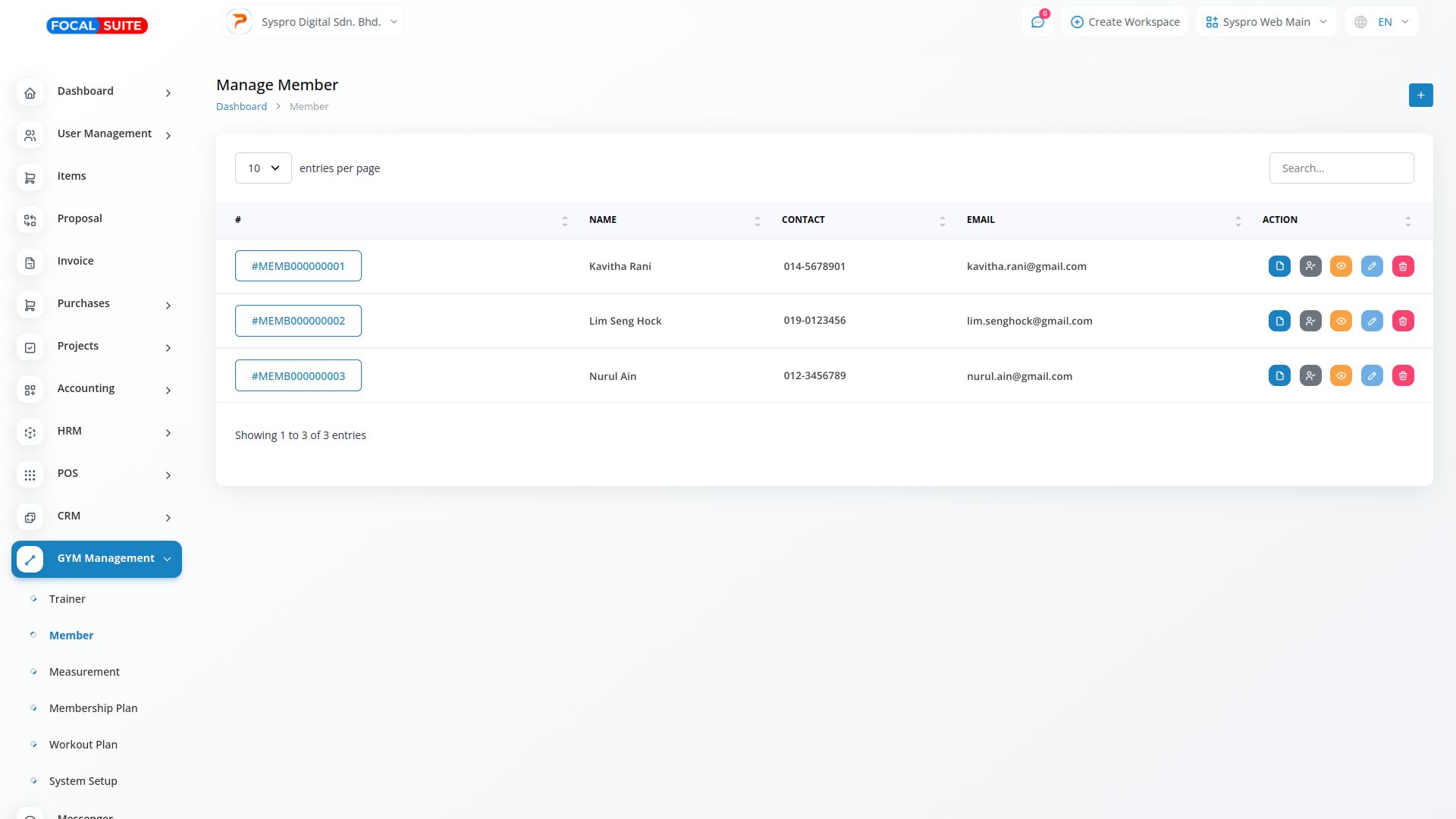Open member ID #MEMB000000002 link
Screen dimensions: 1456x819
pos(298,321)
